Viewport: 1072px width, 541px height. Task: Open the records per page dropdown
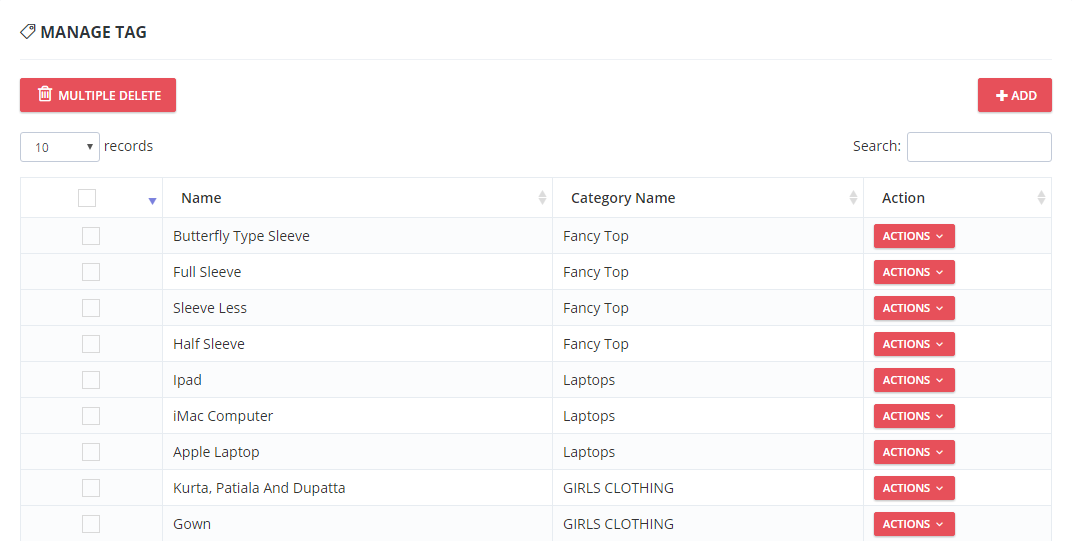point(60,147)
